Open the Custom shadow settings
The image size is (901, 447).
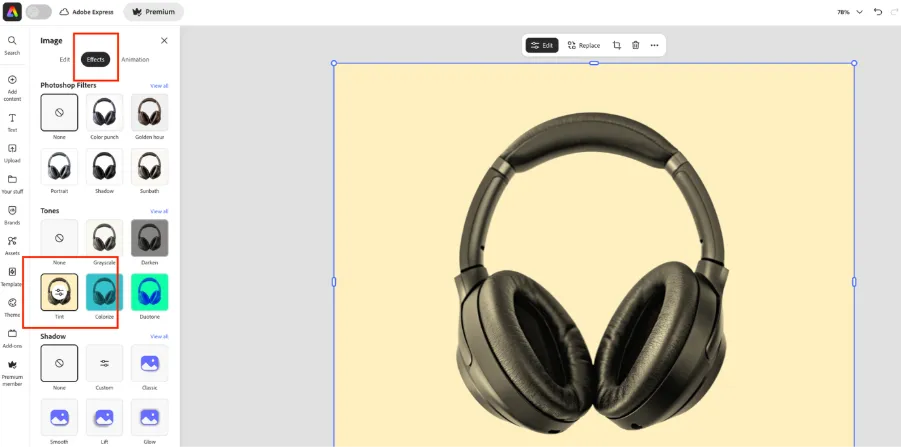tap(105, 363)
